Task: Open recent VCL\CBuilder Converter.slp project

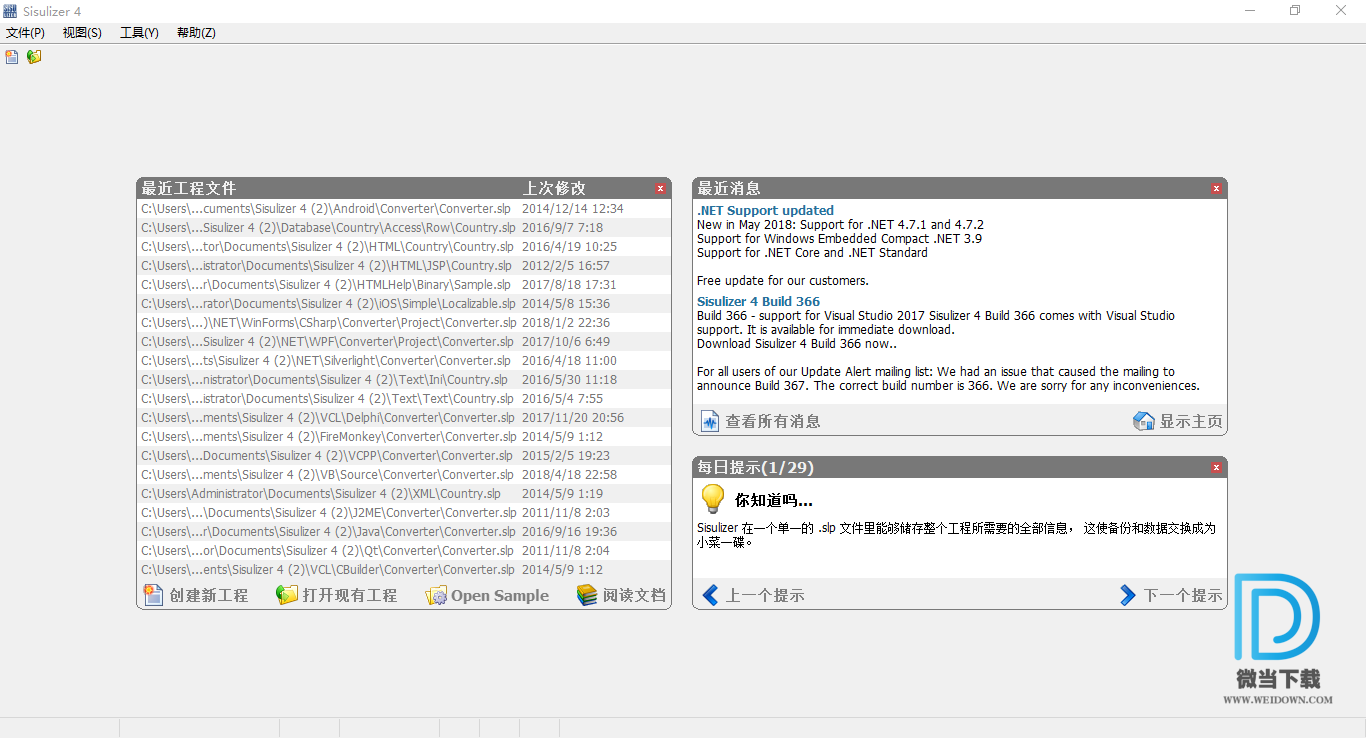Action: tap(404, 570)
